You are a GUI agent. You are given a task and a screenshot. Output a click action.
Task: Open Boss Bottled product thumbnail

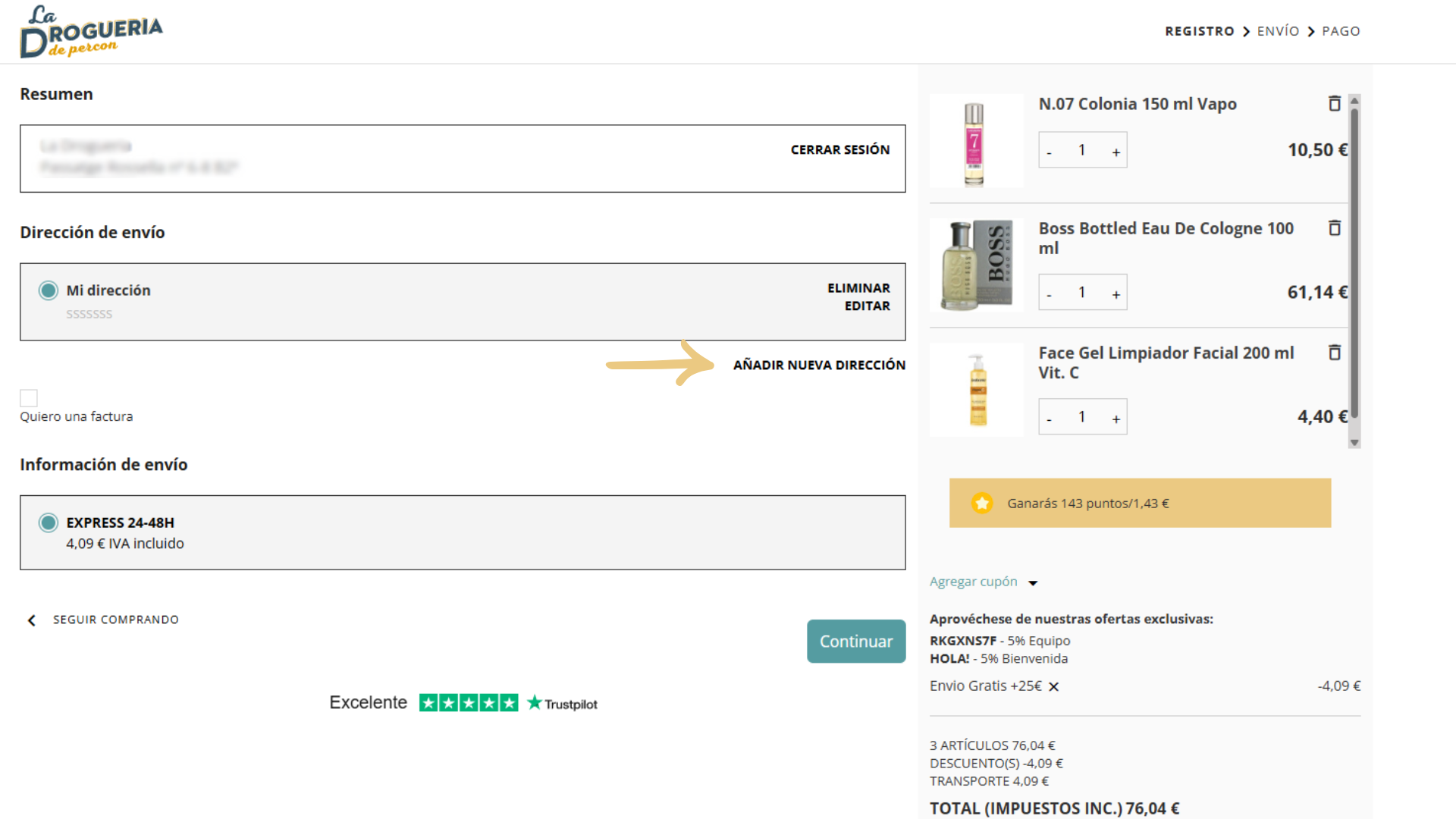(x=977, y=265)
